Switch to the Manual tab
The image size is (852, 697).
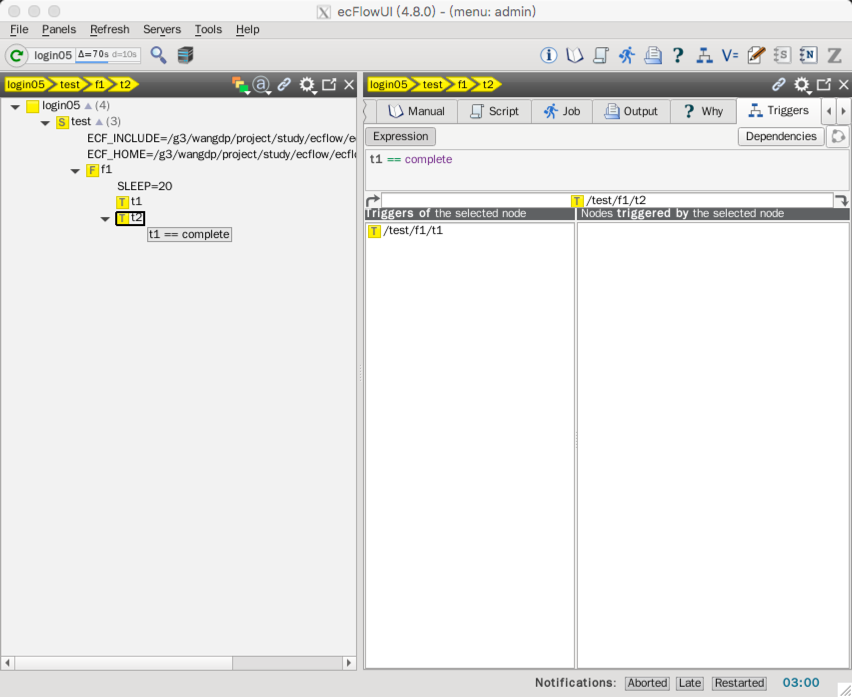point(416,111)
